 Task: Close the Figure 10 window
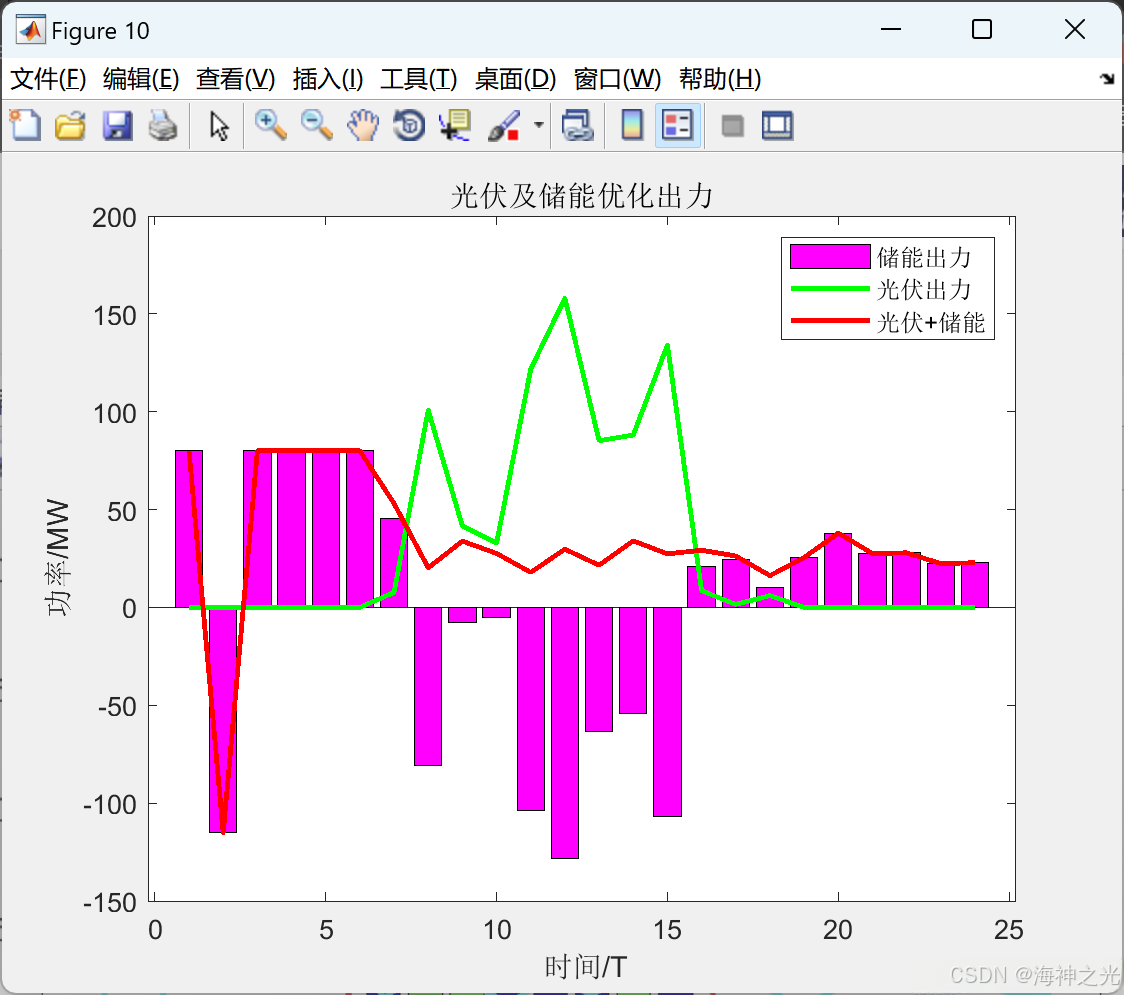(x=1075, y=29)
